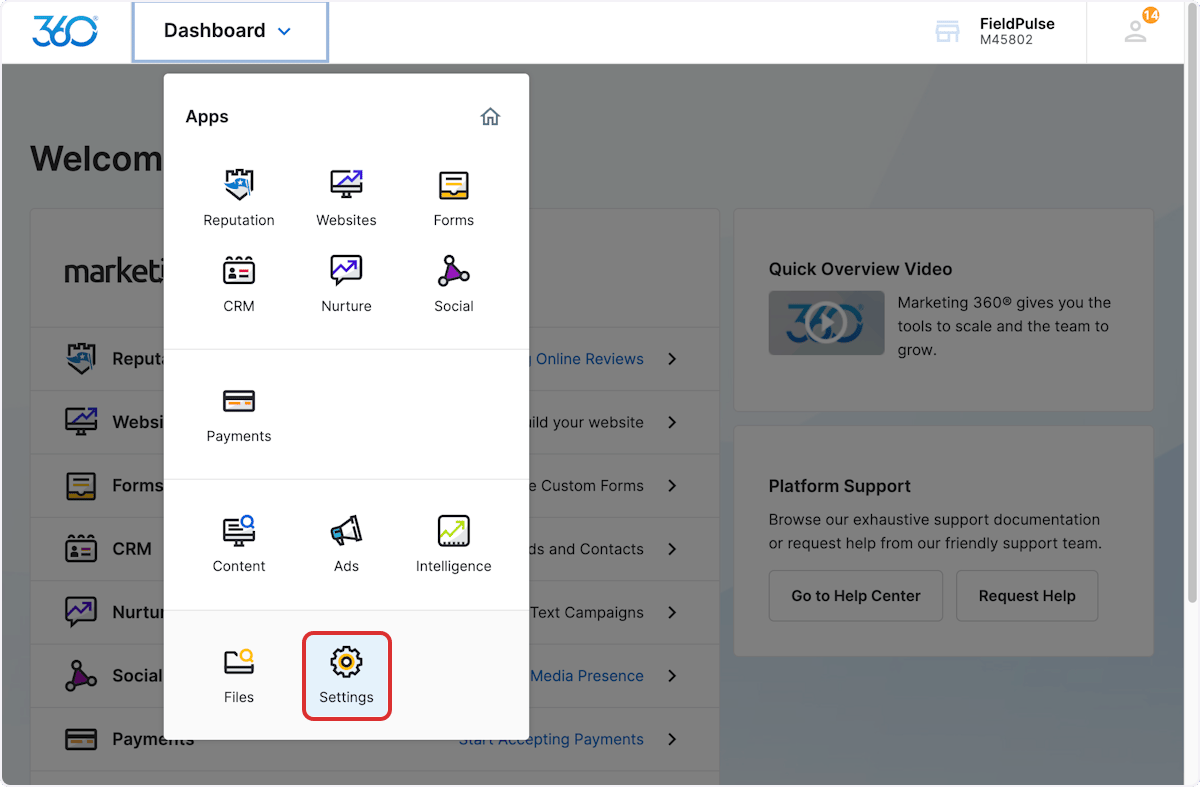Viewport: 1200px width, 787px height.
Task: Click the Forms icon in dashboard list
Action: 81,485
